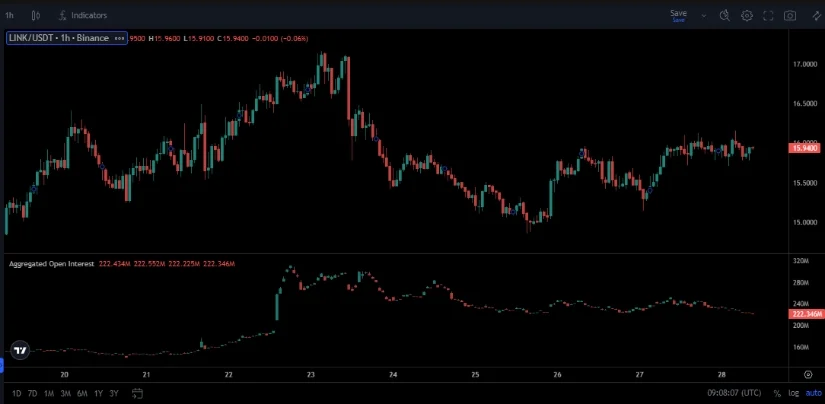Image resolution: width=825 pixels, height=404 pixels.
Task: Toggle auto scale mode
Action: (813, 393)
